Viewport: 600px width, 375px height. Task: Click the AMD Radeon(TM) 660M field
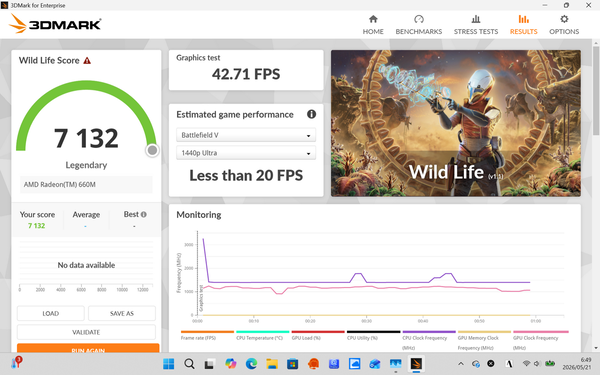pyautogui.click(x=86, y=184)
